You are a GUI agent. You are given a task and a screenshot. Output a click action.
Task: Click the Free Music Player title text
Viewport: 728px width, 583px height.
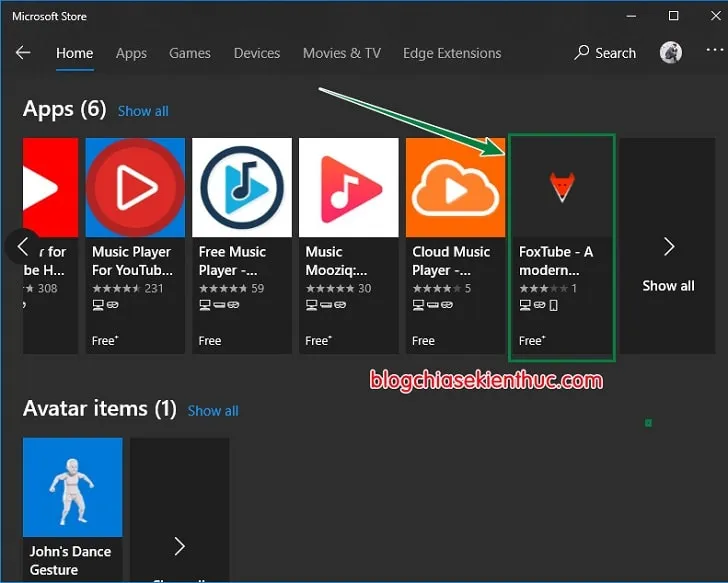pyautogui.click(x=232, y=261)
